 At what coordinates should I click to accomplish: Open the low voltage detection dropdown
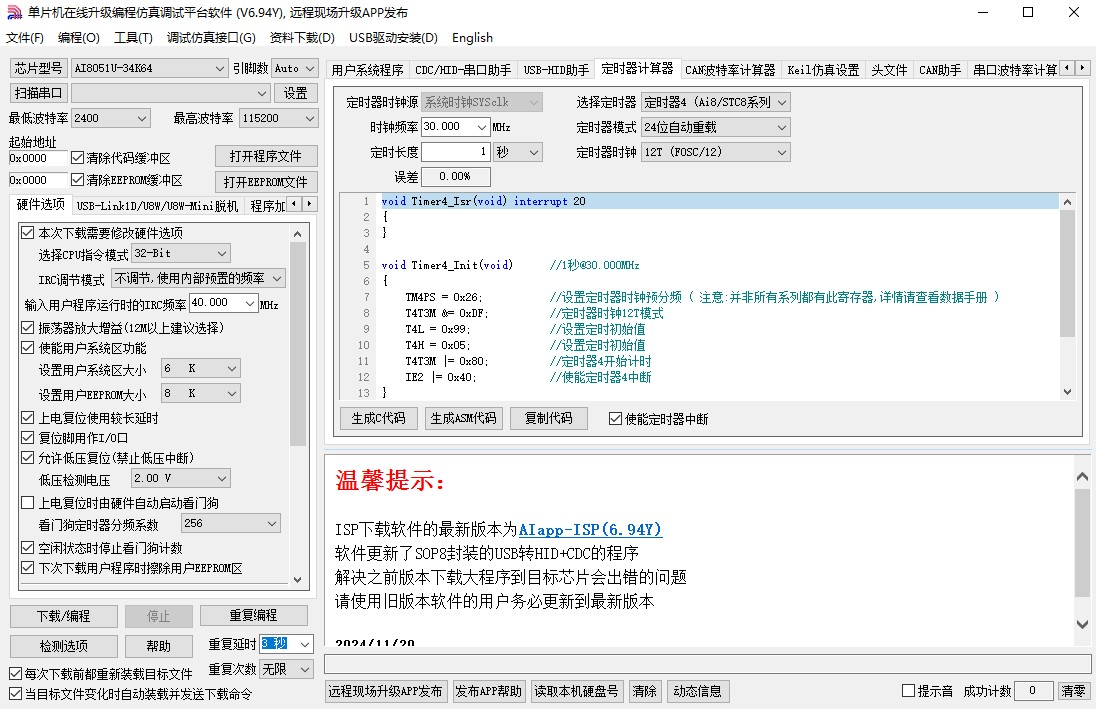[181, 479]
